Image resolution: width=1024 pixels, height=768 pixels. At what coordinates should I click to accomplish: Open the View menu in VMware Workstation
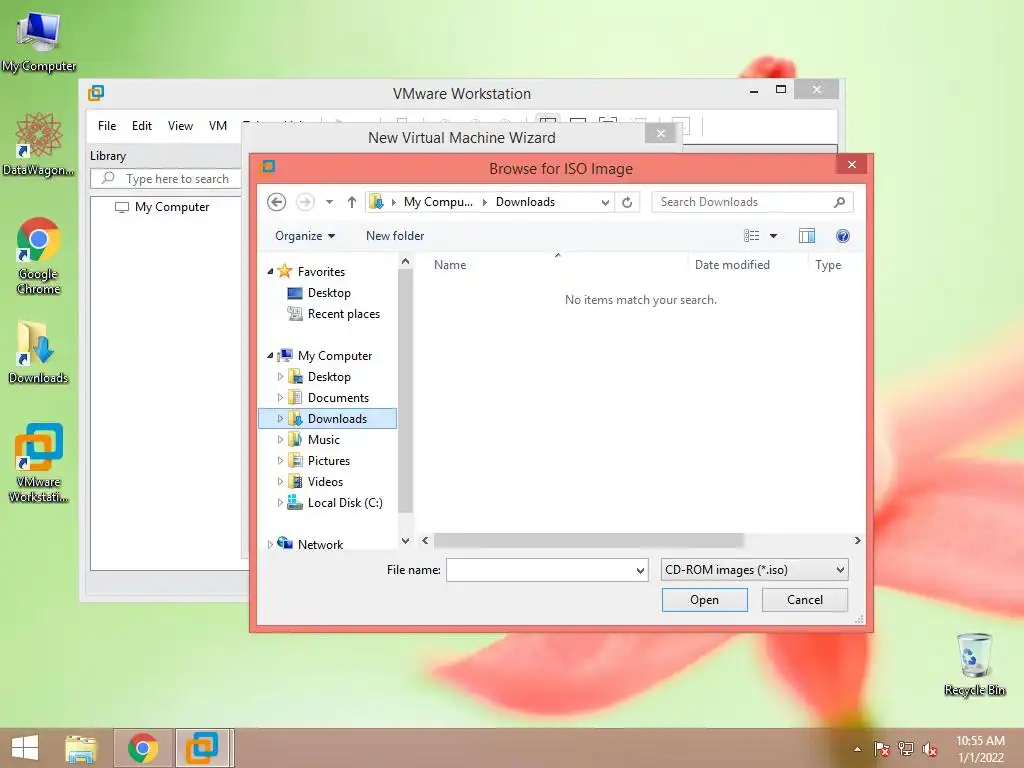pos(180,126)
